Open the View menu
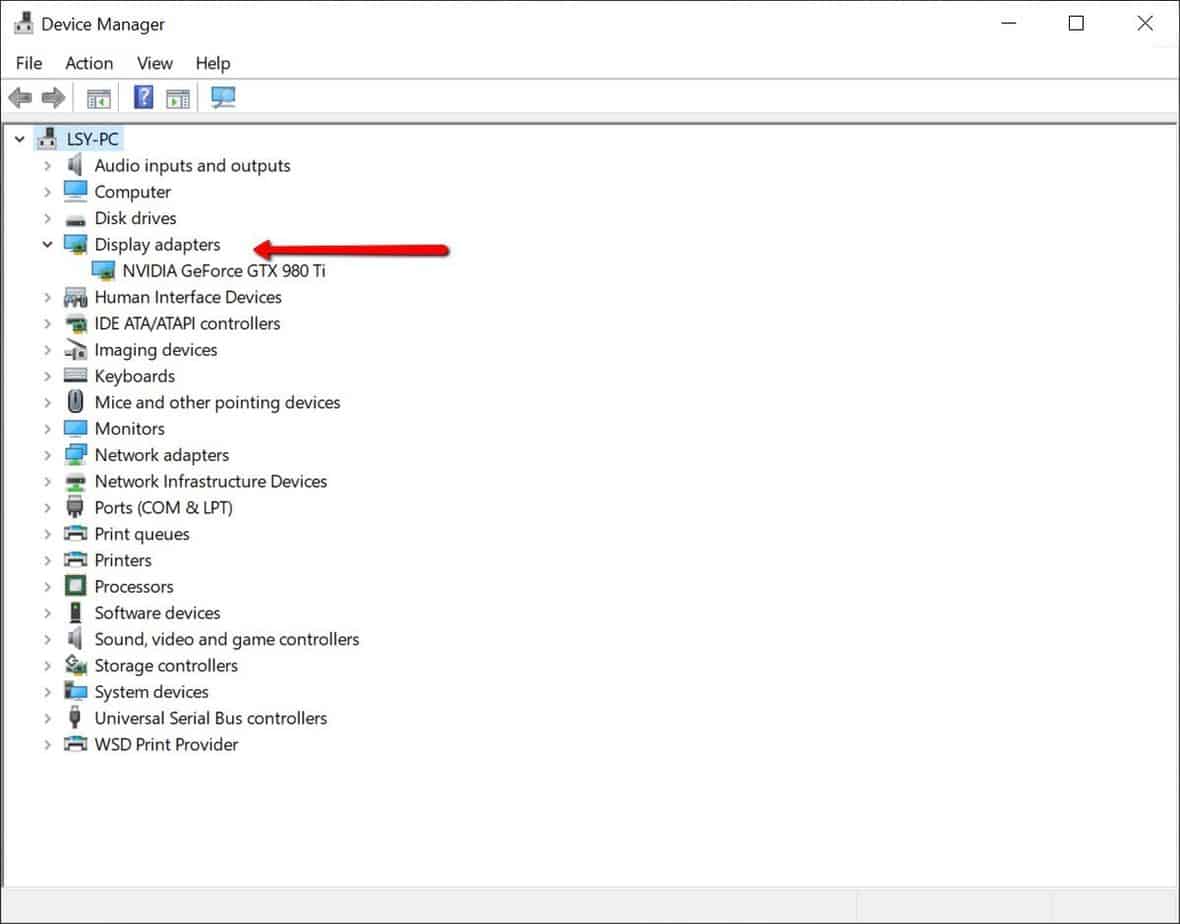This screenshot has width=1180, height=924. 154,63
